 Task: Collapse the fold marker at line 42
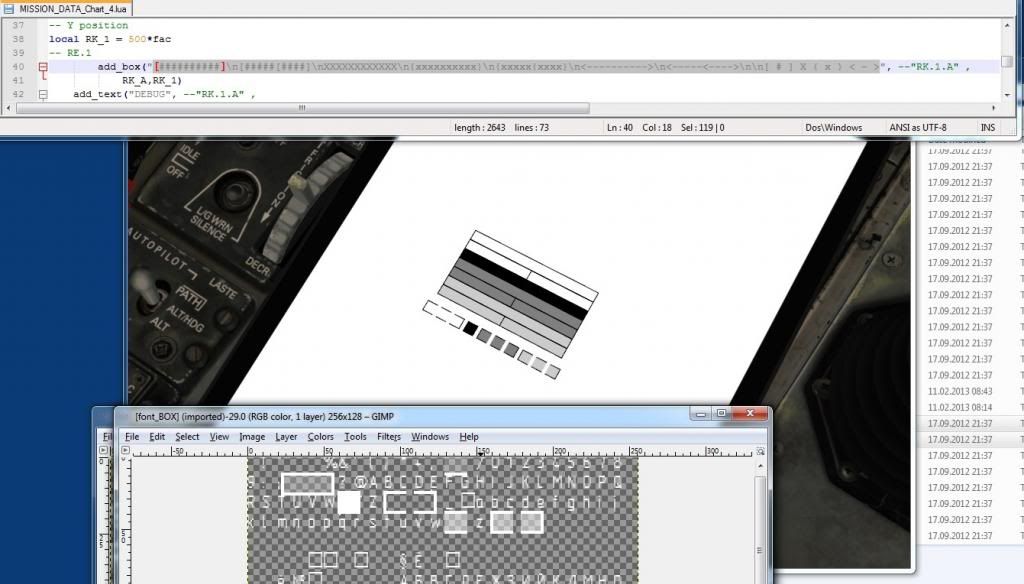point(42,95)
